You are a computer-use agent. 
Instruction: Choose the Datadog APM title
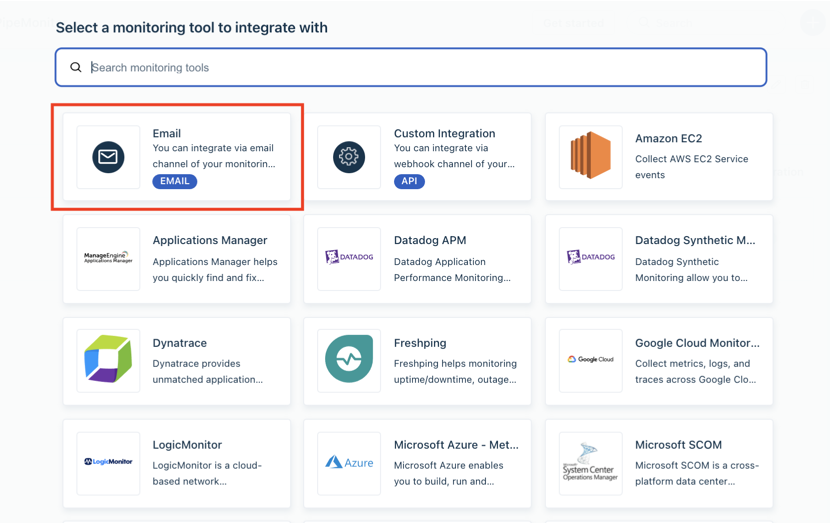[x=430, y=241]
